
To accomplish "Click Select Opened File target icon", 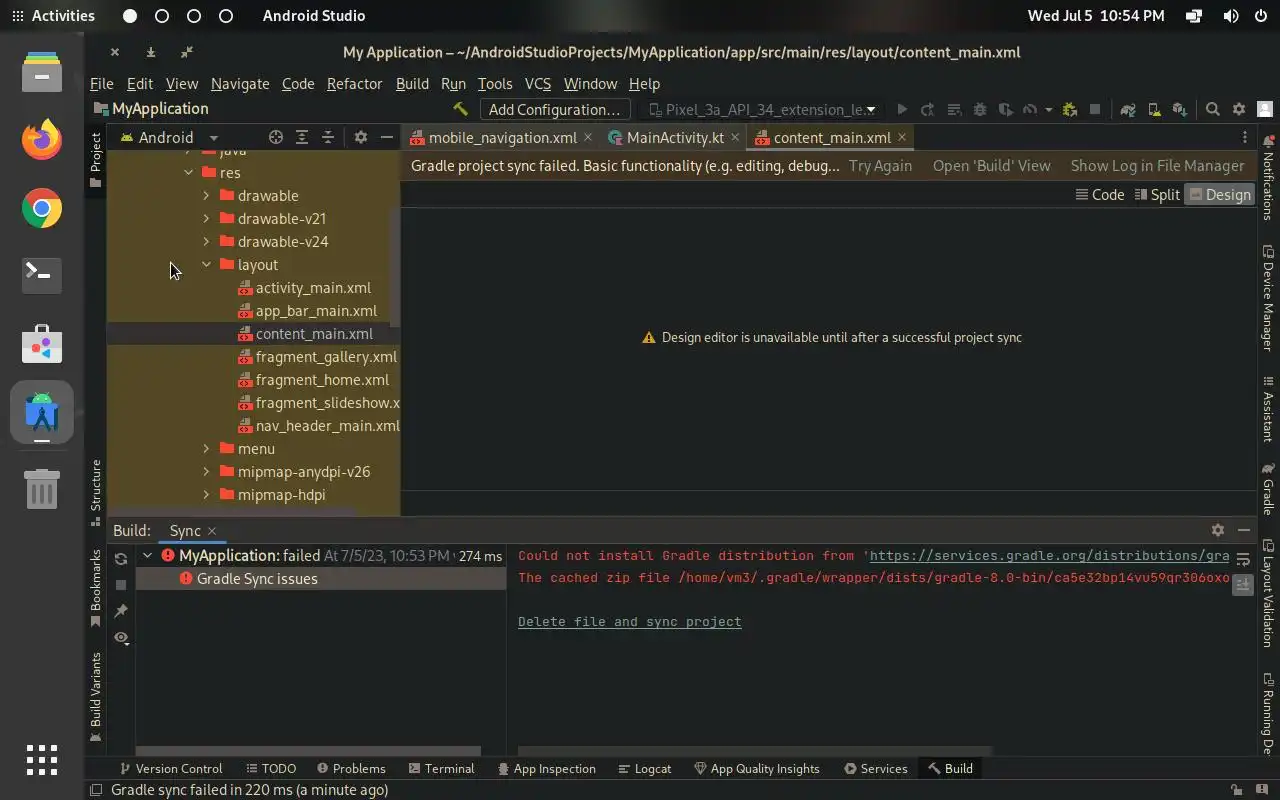I will coord(276,137).
